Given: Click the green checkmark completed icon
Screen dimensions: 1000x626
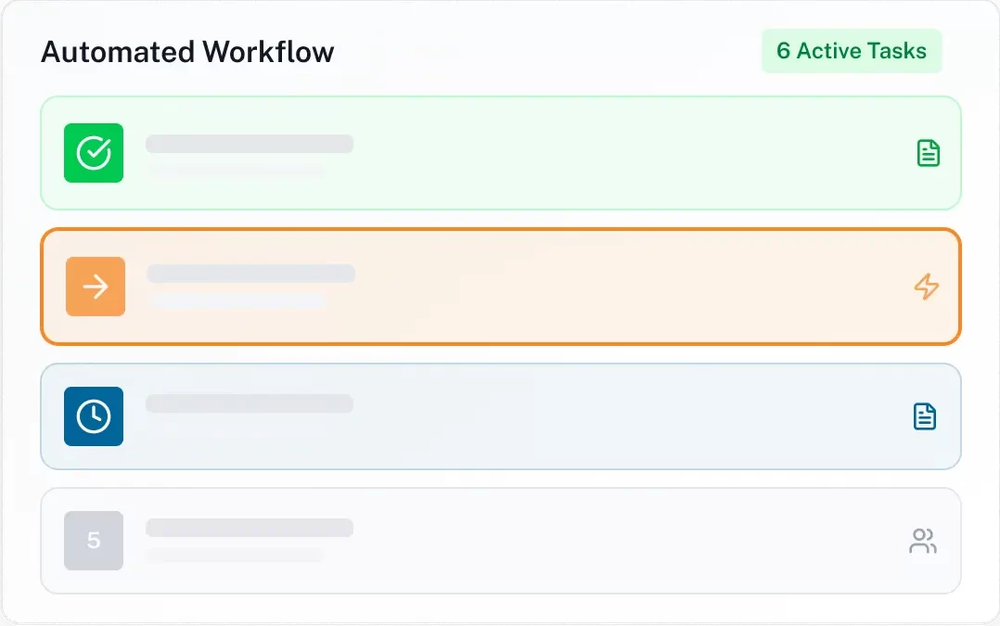Looking at the screenshot, I should point(94,153).
